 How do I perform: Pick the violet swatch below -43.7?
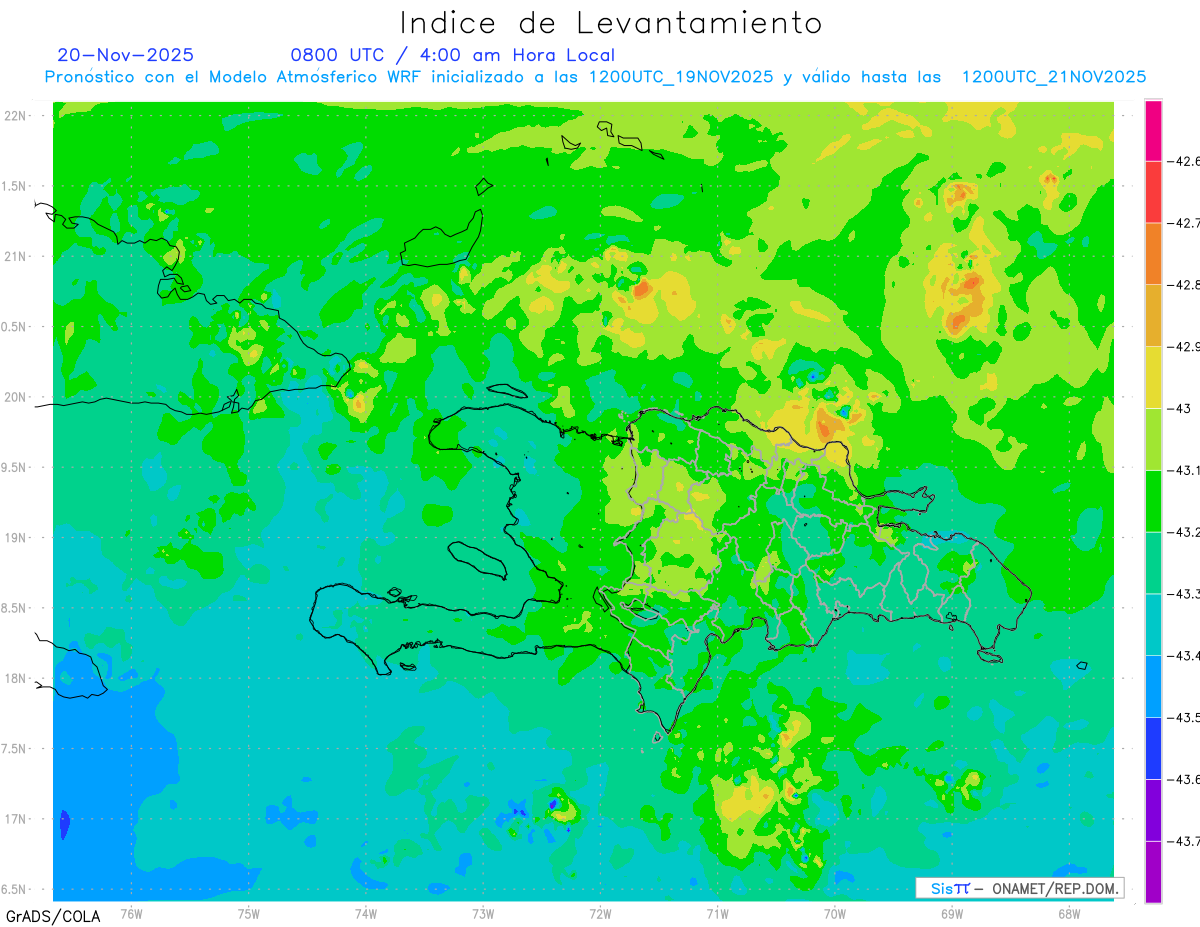[x=1153, y=872]
